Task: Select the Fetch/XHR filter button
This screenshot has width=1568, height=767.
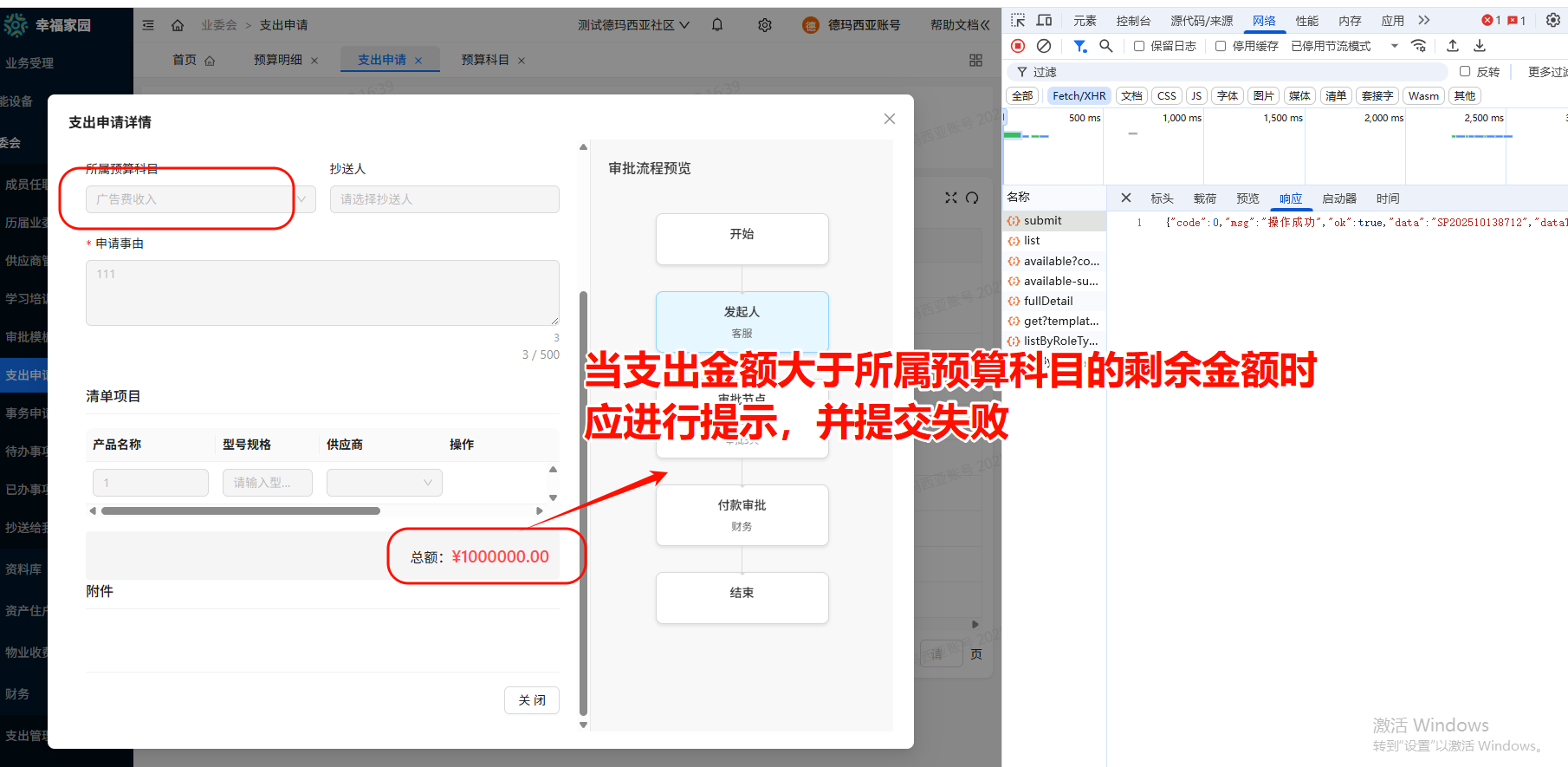Action: 1079,96
